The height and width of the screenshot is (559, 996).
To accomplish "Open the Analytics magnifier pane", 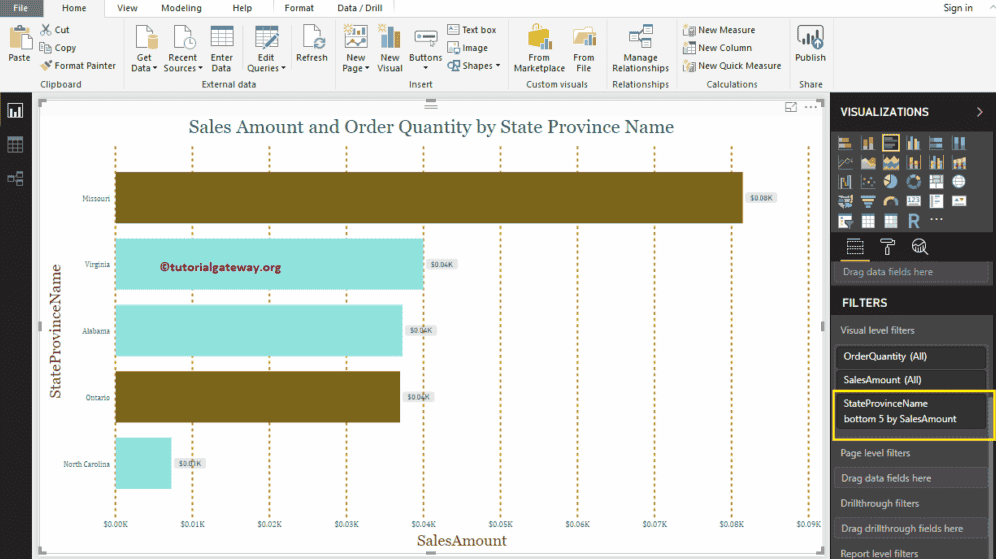I will (919, 247).
